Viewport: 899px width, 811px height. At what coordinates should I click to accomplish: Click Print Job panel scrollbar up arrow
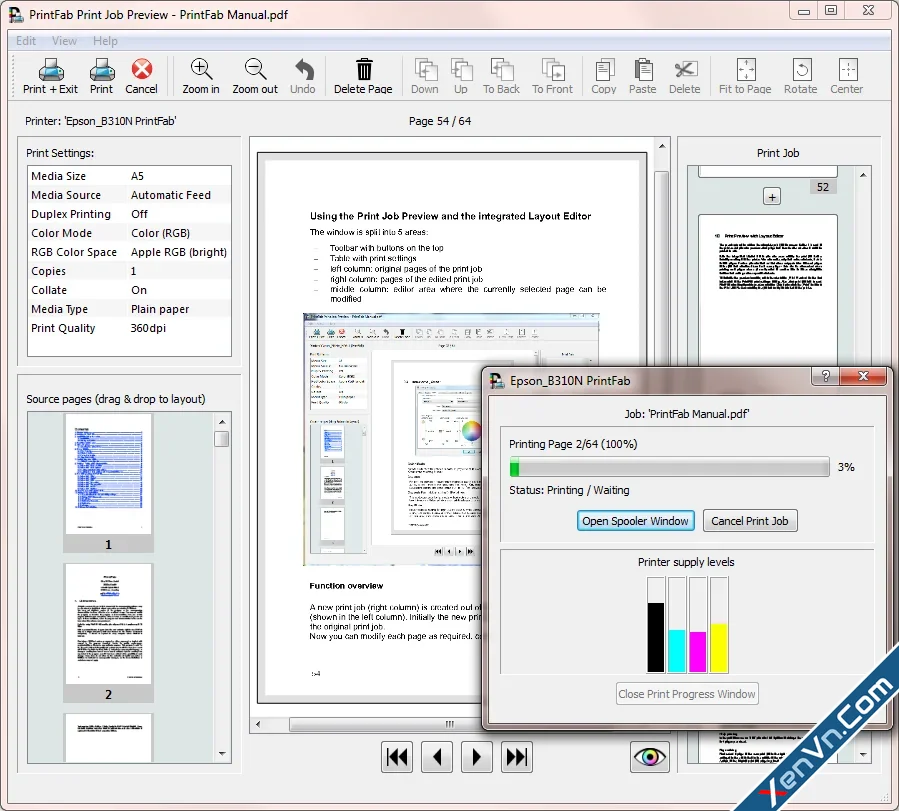pos(863,175)
